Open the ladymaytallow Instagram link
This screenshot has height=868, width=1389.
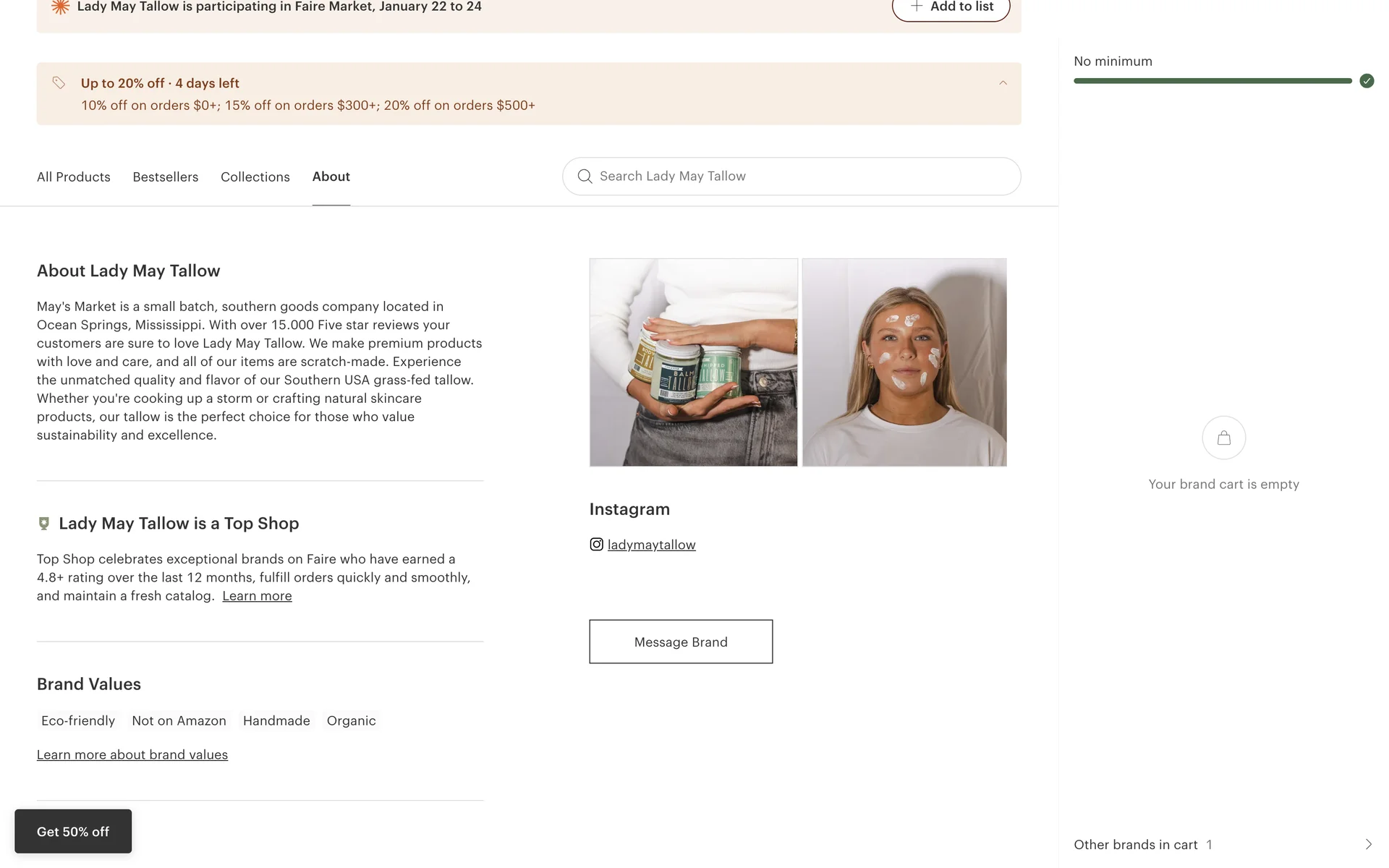651,545
